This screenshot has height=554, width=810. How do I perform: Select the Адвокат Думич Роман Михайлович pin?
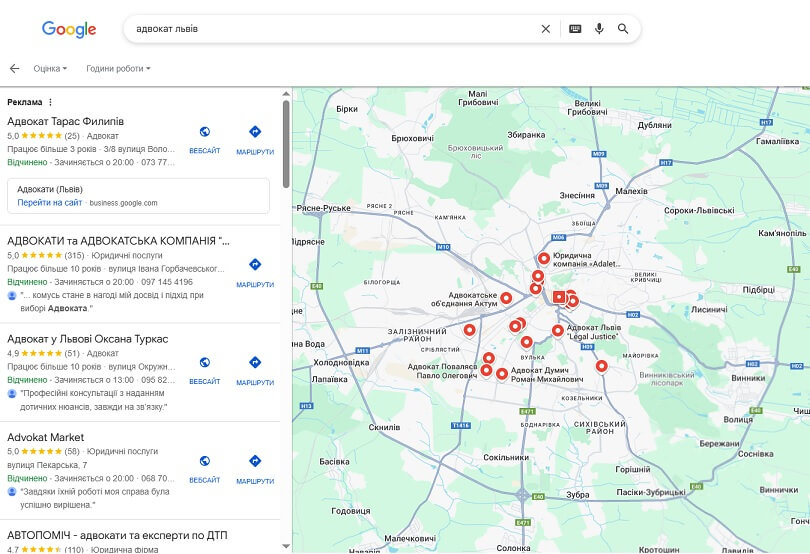502,374
